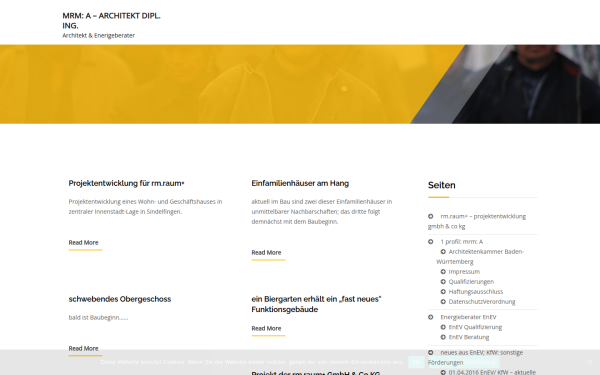The image size is (600, 375).
Task: Click Read More under Einfamilienhäuser am Hang
Action: [266, 253]
